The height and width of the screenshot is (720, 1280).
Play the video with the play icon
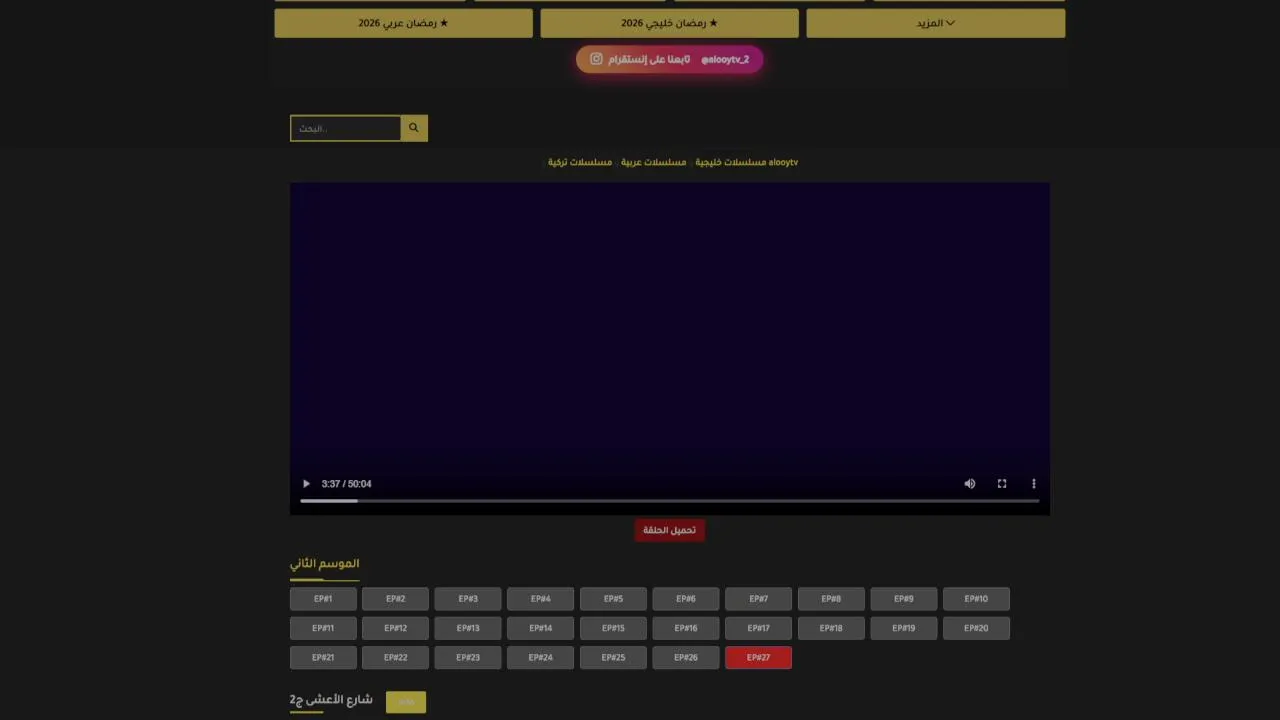tap(306, 484)
